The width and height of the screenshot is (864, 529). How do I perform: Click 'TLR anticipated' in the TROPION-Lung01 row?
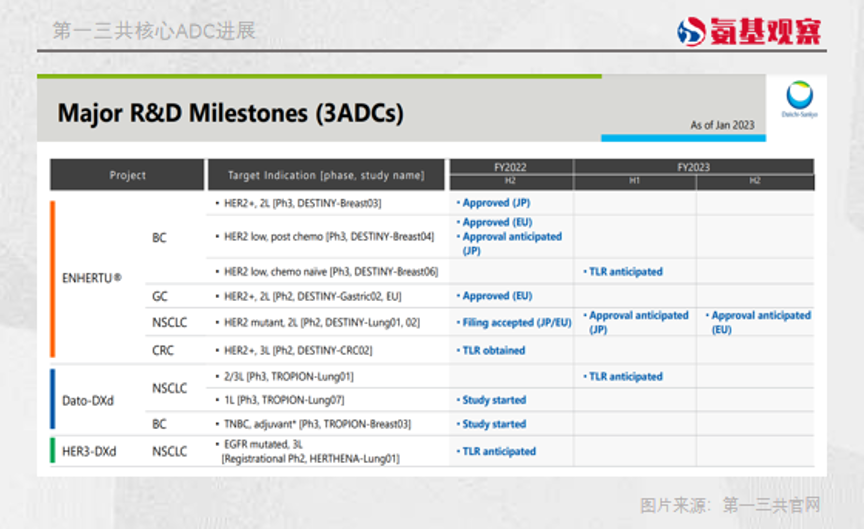pyautogui.click(x=625, y=376)
